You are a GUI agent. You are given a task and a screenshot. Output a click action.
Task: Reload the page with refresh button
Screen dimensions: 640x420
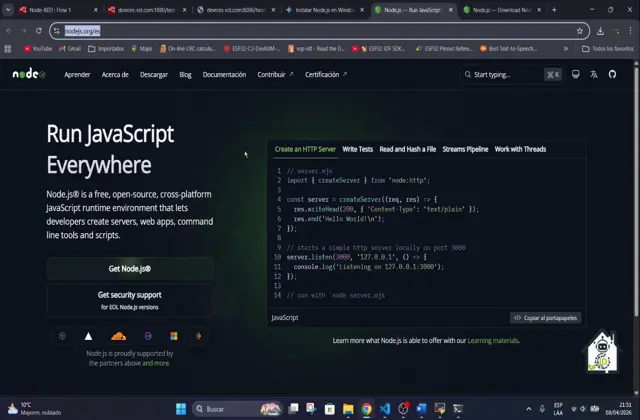point(39,31)
